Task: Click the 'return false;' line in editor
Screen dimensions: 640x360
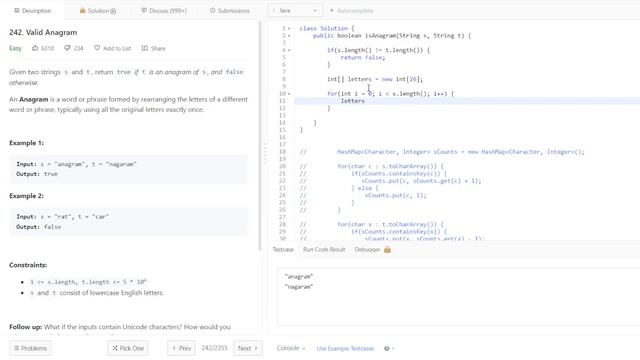Action: tap(363, 58)
